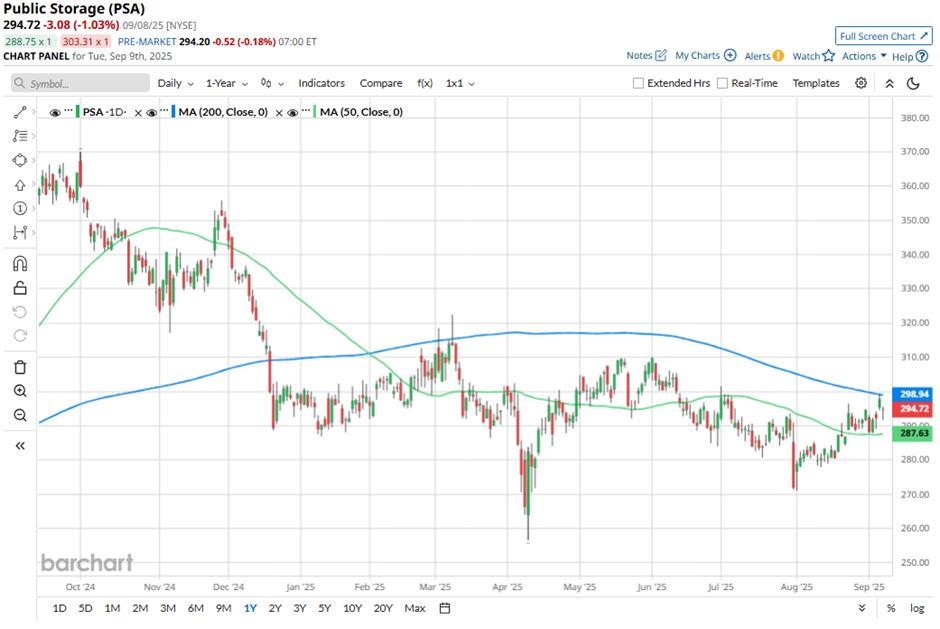Screen dimensions: 940x629
Task: Click the 298.94 MA price label
Action: [912, 394]
